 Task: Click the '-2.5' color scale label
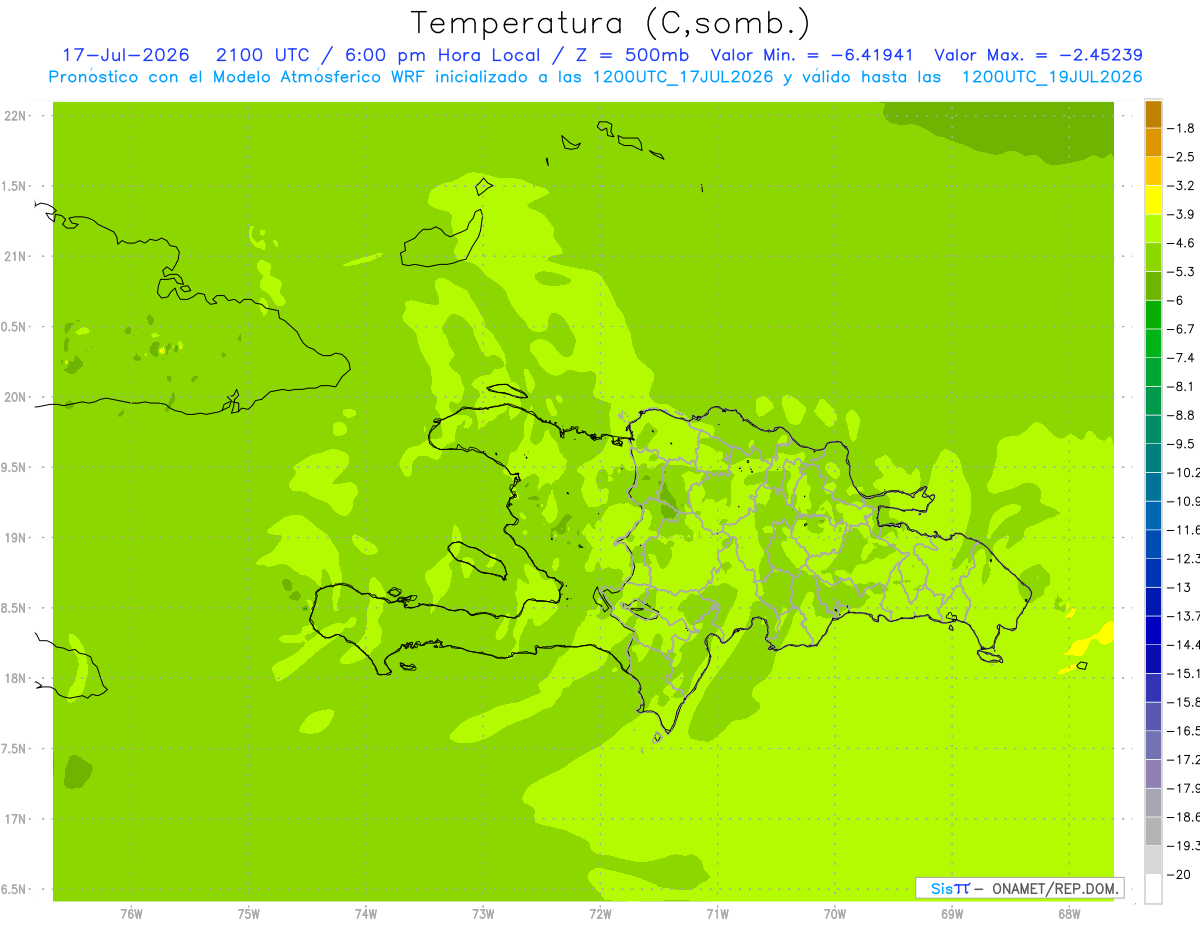coord(1182,157)
